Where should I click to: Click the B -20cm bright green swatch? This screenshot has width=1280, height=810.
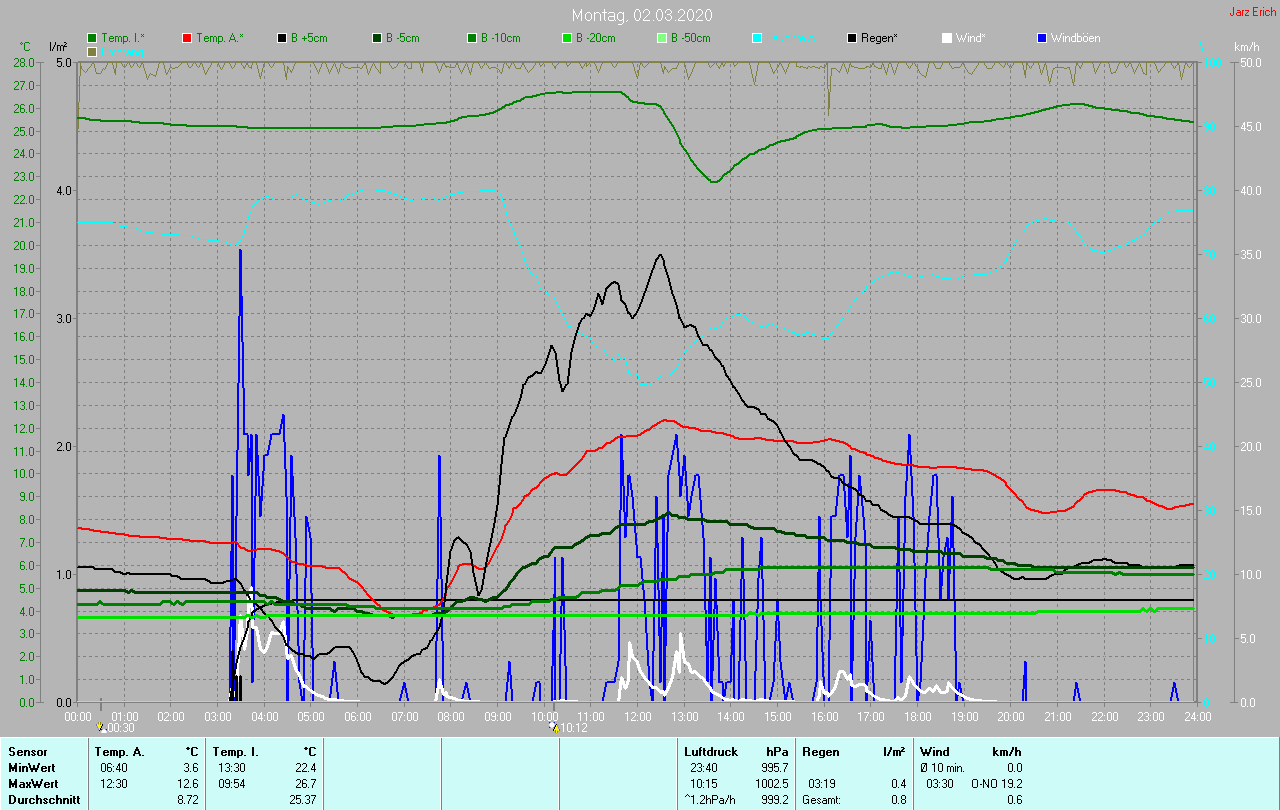(567, 38)
